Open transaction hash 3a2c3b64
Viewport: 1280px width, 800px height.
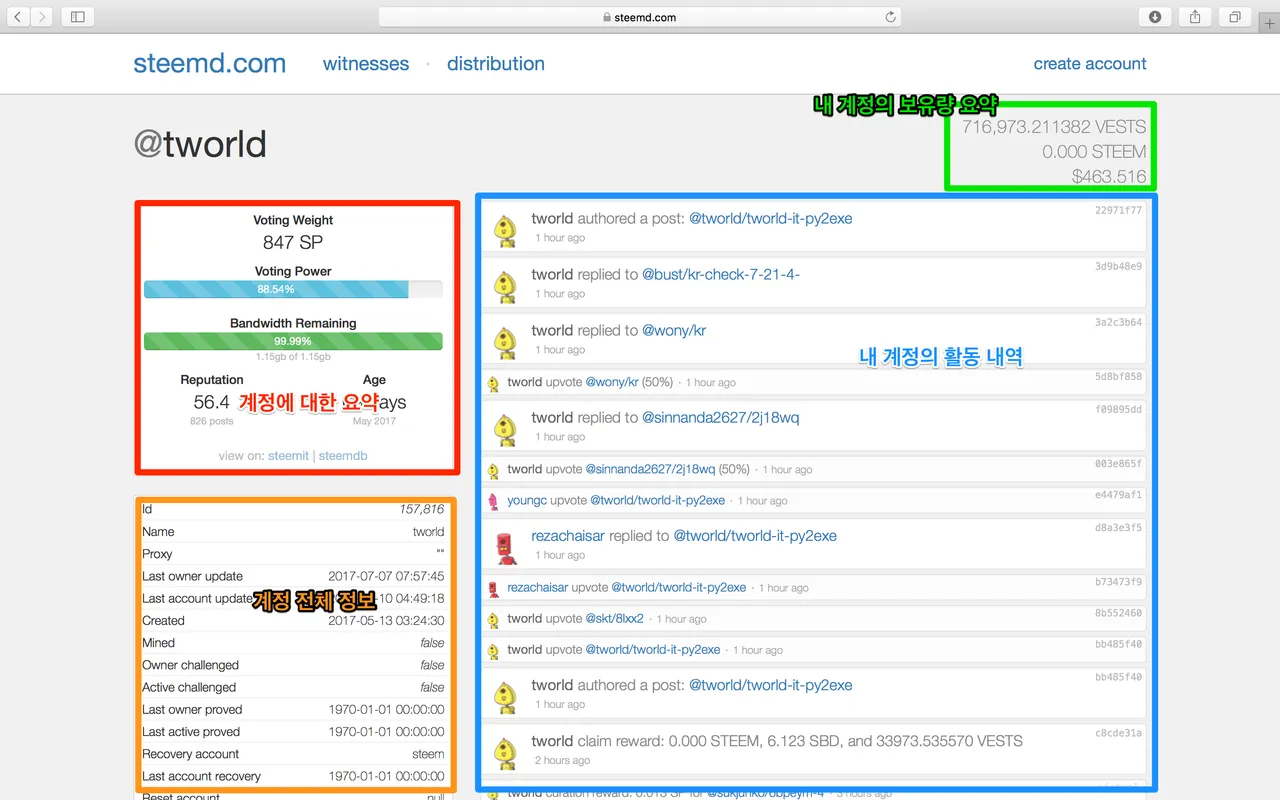pyautogui.click(x=1118, y=322)
